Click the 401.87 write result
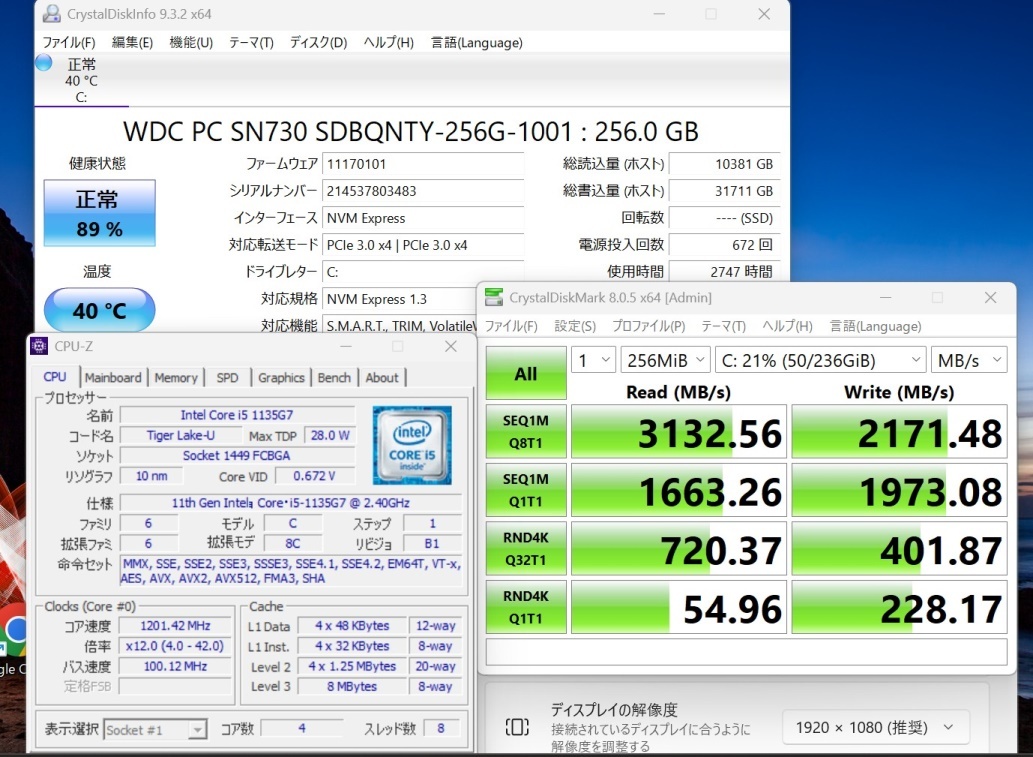 point(899,549)
